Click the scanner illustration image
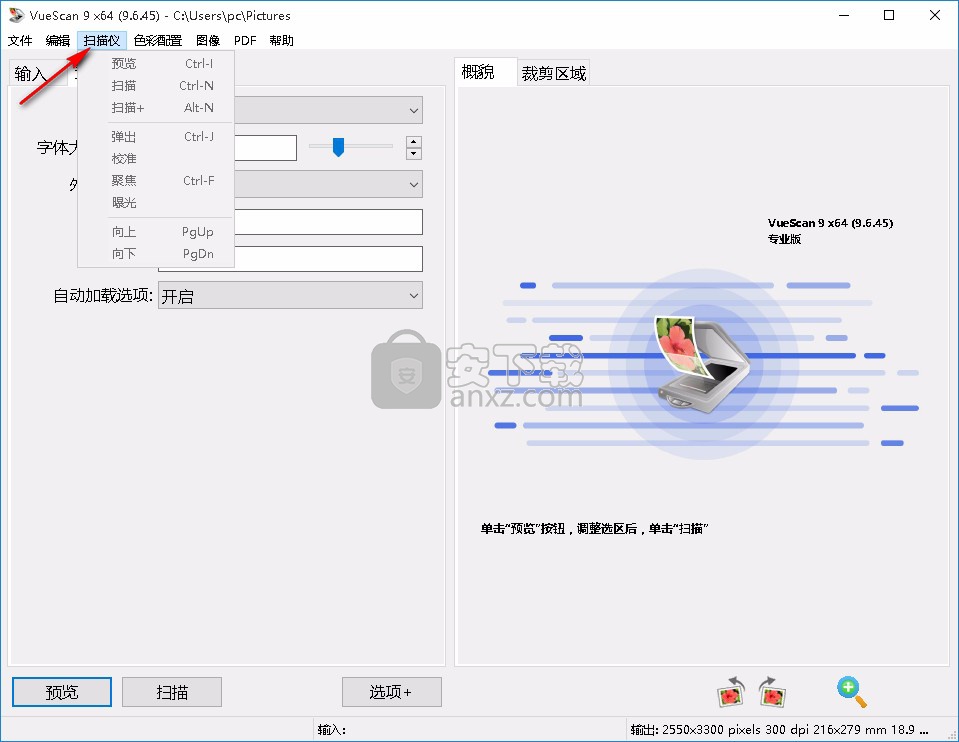Screen dimensions: 959x742 click(x=702, y=364)
